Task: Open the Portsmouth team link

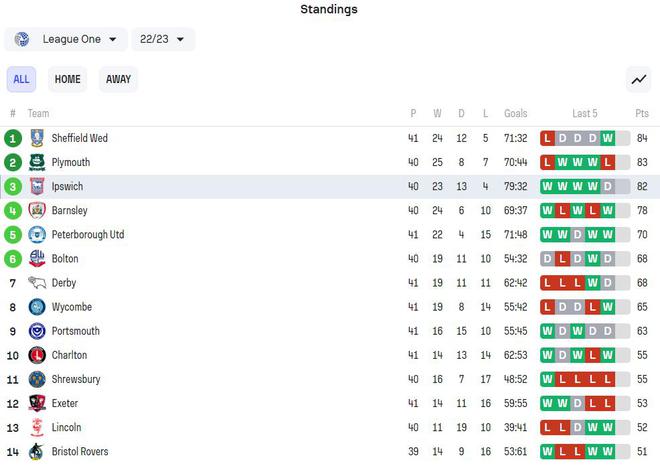Action: [x=75, y=331]
